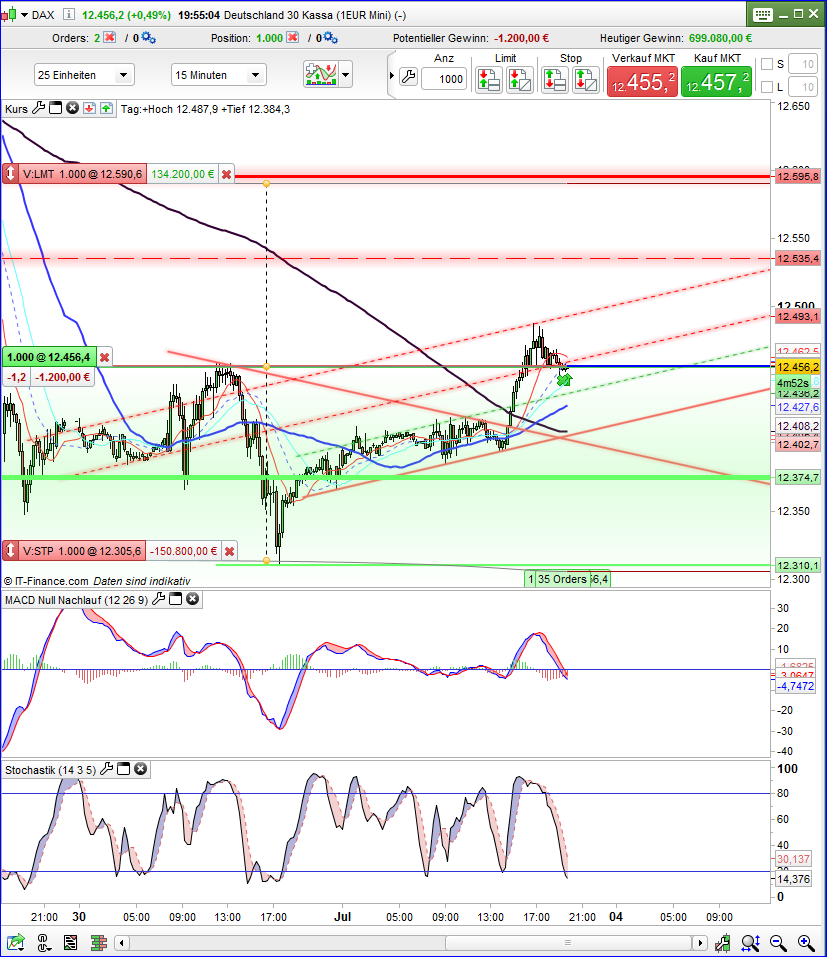Open order settings gear beside Orders
The height and width of the screenshot is (957, 827).
149,38
